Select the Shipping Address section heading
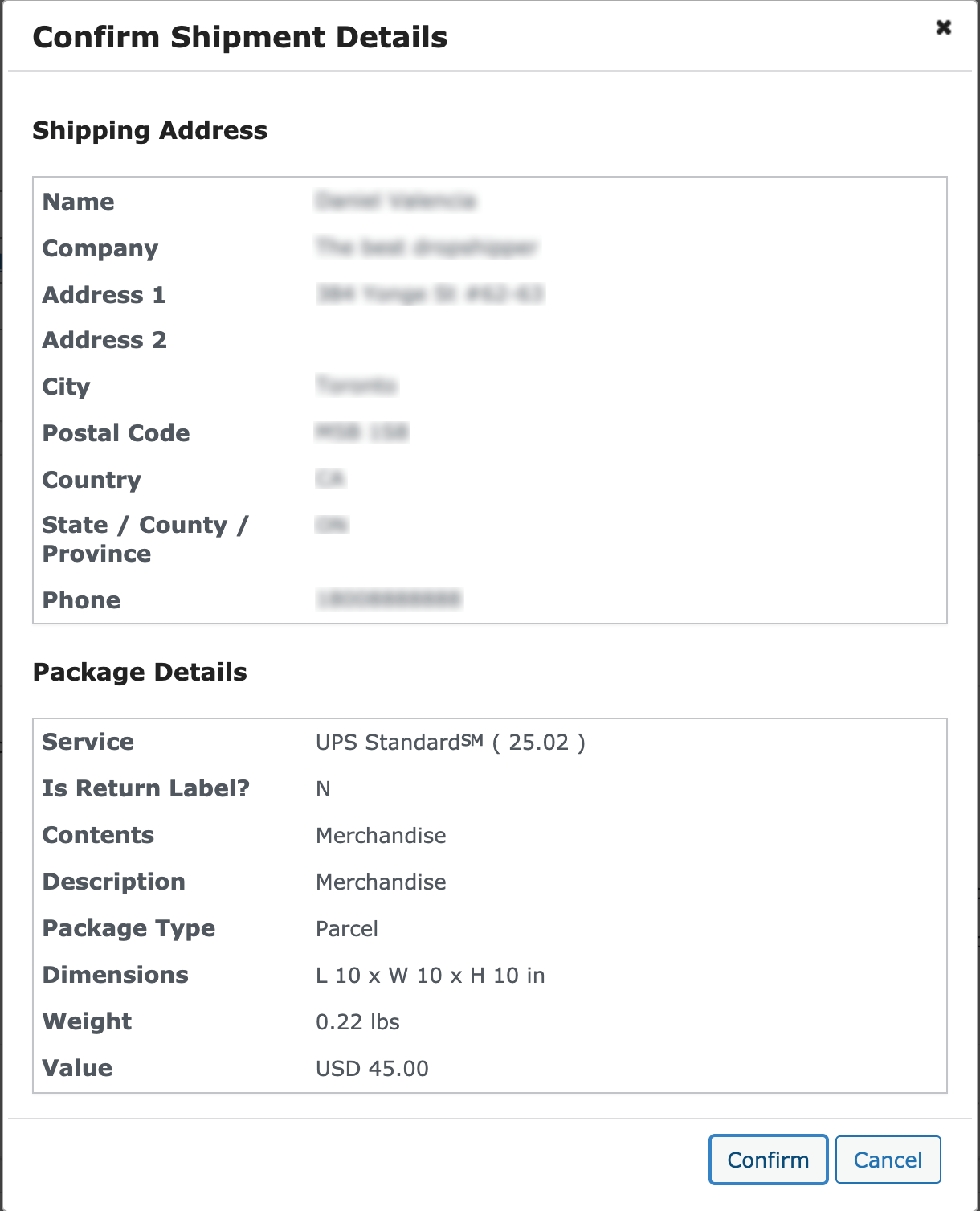Screen dimensions: 980x1211 [150, 130]
